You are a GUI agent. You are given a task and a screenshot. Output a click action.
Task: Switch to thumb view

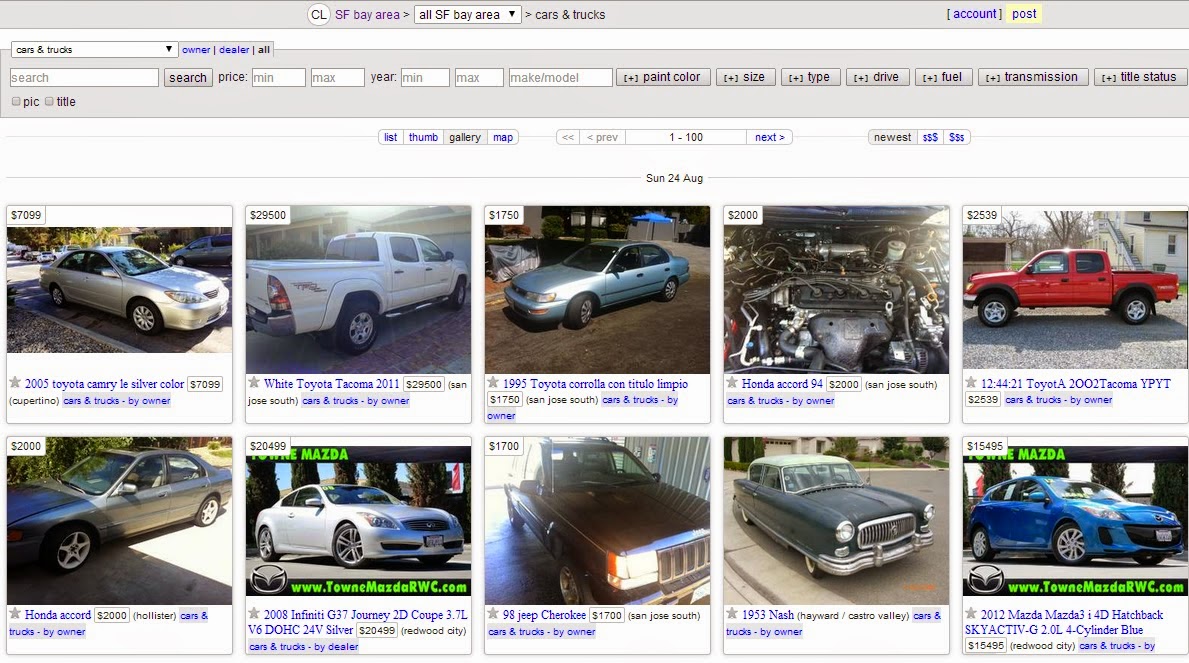pos(423,137)
